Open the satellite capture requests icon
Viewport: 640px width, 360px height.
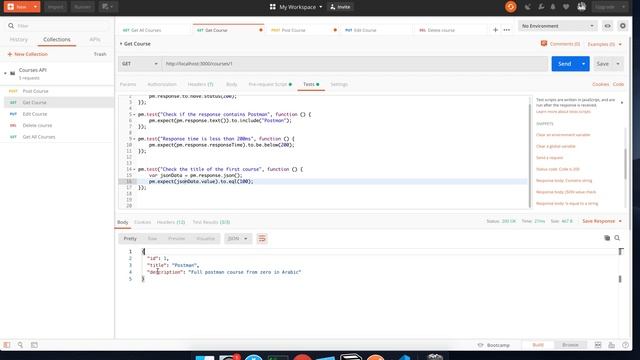point(528,7)
